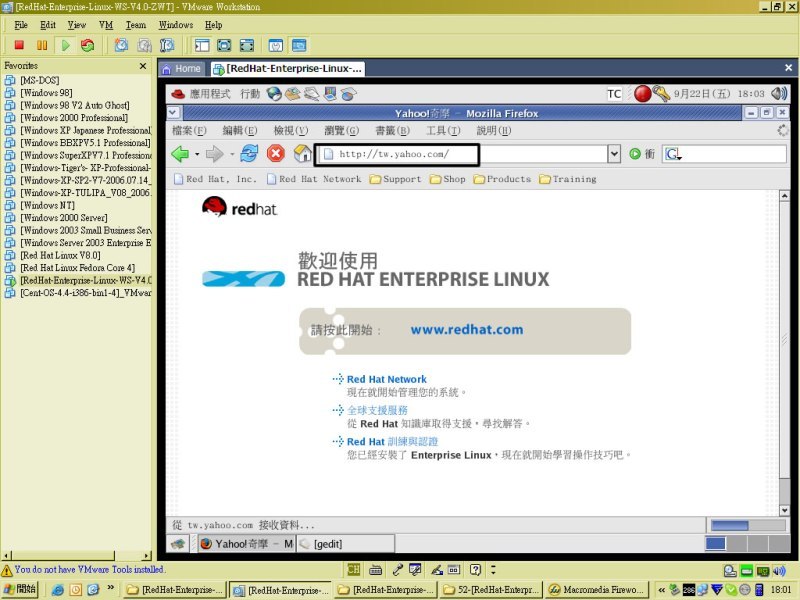
Task: Launch the email client icon in GNOME panel
Action: click(293, 94)
